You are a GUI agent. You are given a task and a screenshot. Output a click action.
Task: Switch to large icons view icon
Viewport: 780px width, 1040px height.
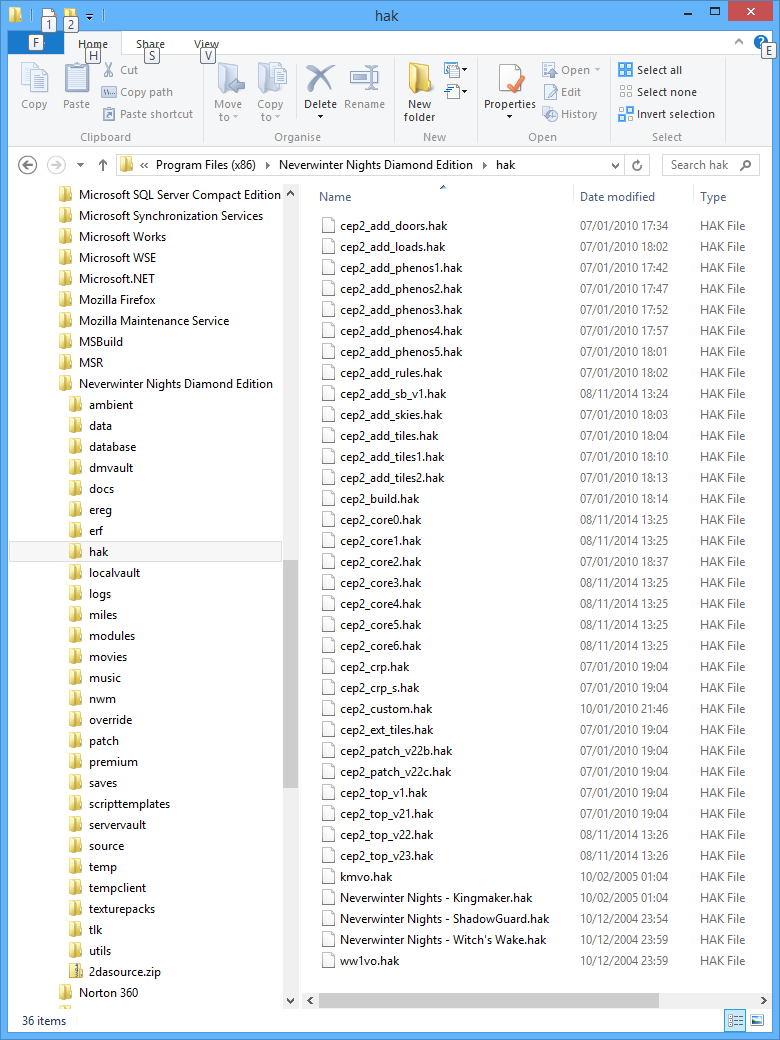coord(757,1020)
